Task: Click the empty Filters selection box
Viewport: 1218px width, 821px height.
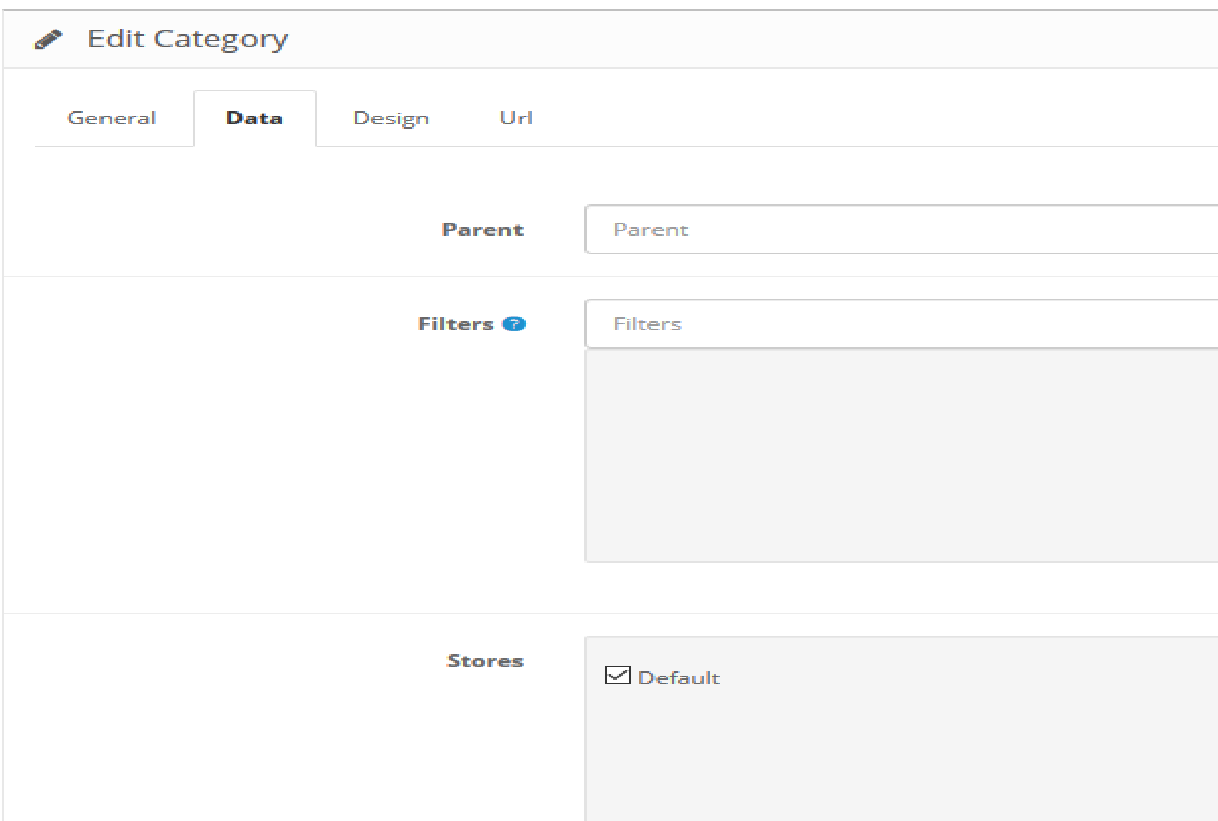Action: (x=901, y=455)
